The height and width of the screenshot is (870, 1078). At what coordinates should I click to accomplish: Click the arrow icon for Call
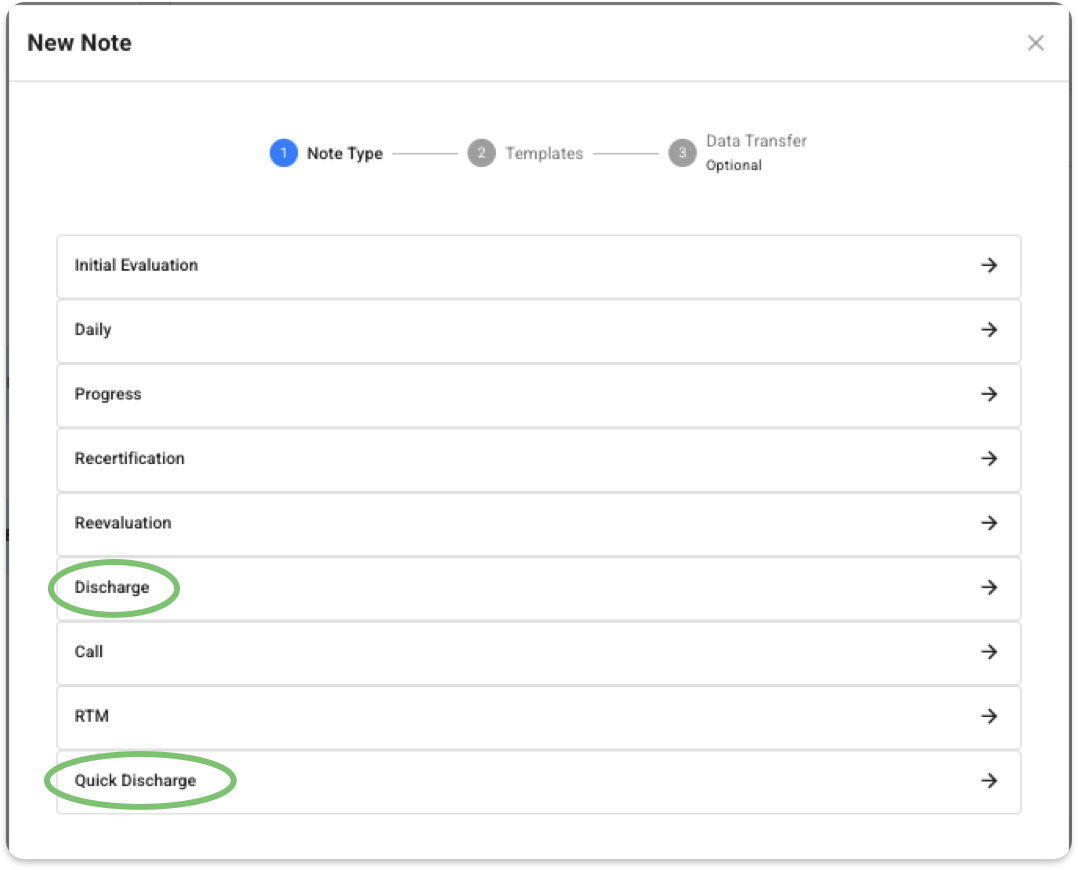(989, 652)
